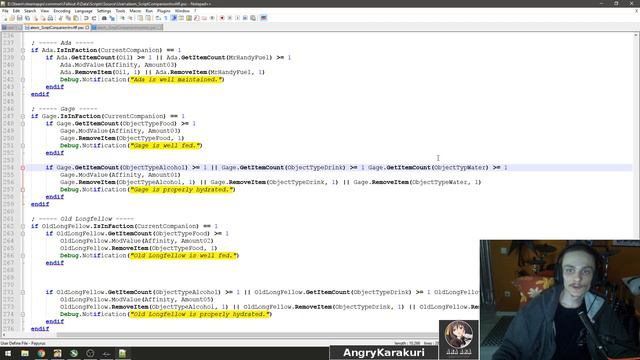Open the Plugins menu
This screenshot has width=640, height=360.
tap(164, 11)
